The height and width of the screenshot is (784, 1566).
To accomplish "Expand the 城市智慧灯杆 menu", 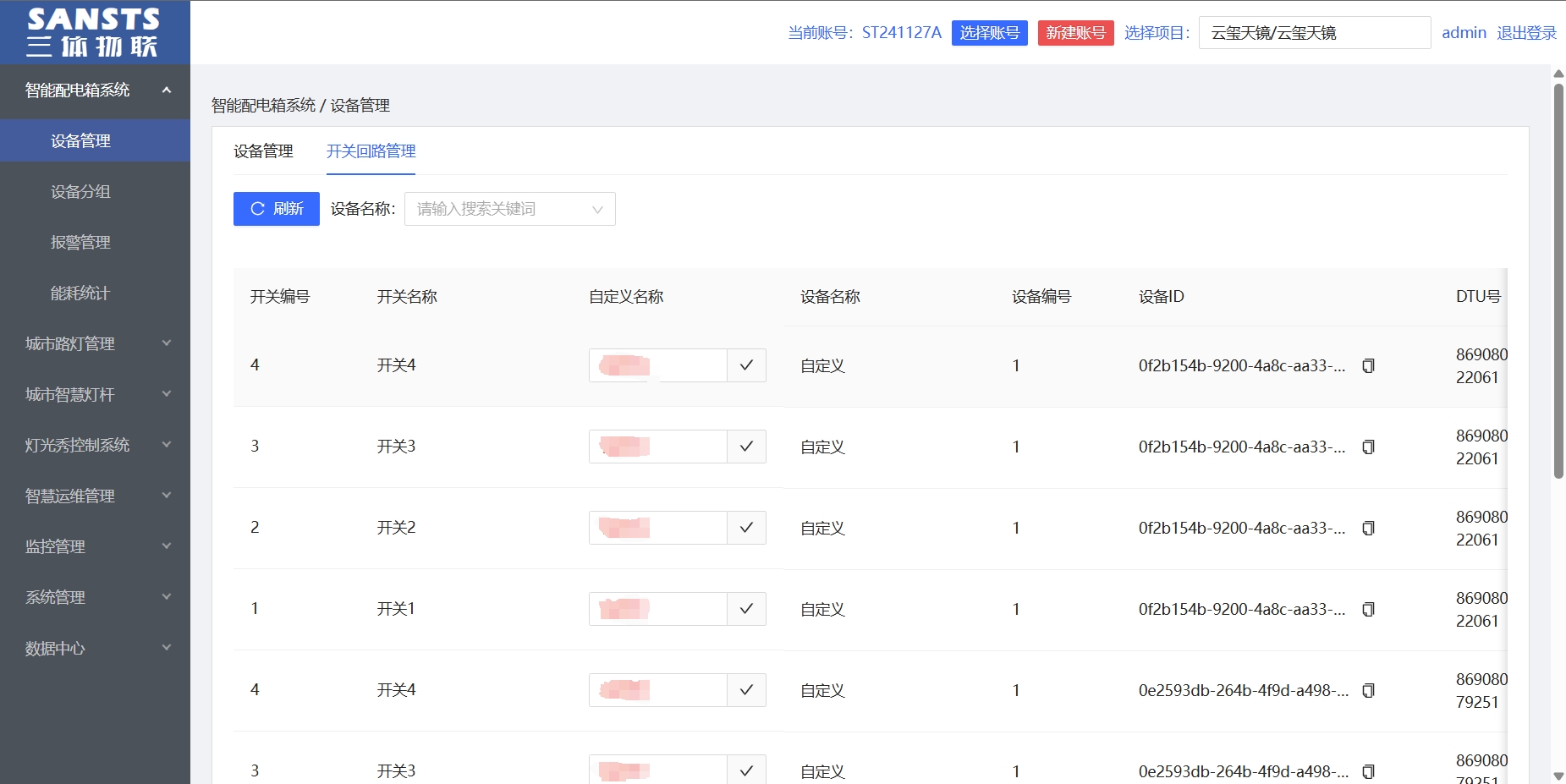I will [x=95, y=394].
